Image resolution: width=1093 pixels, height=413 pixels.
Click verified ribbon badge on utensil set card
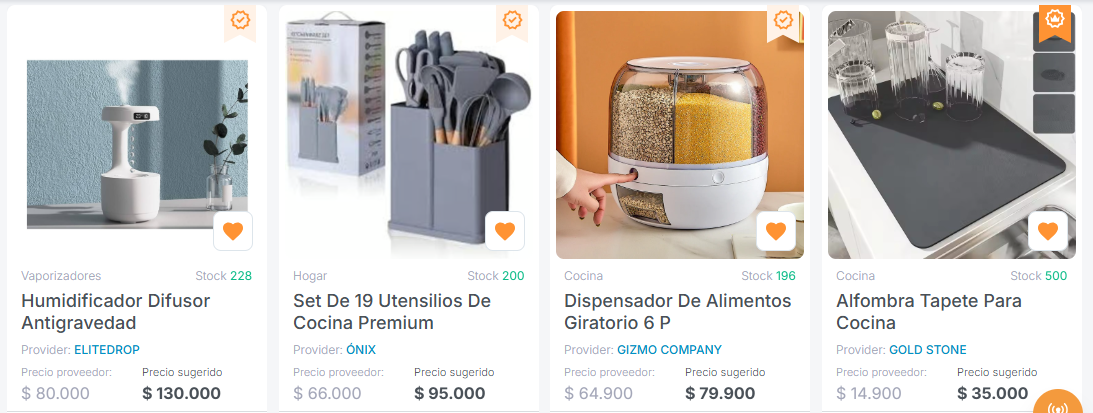point(512,22)
